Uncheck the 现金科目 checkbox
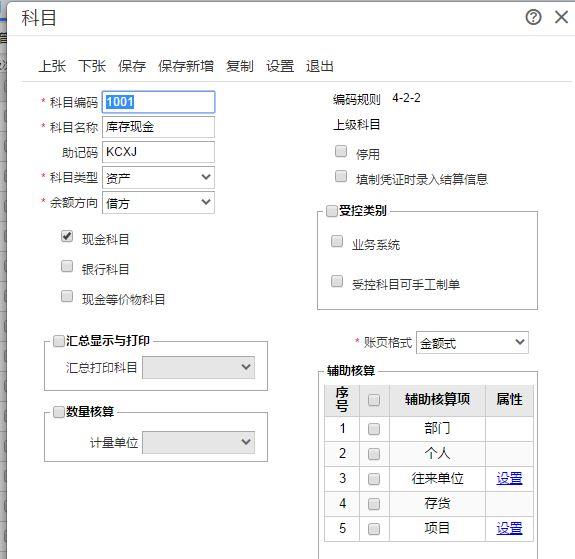 (x=67, y=236)
